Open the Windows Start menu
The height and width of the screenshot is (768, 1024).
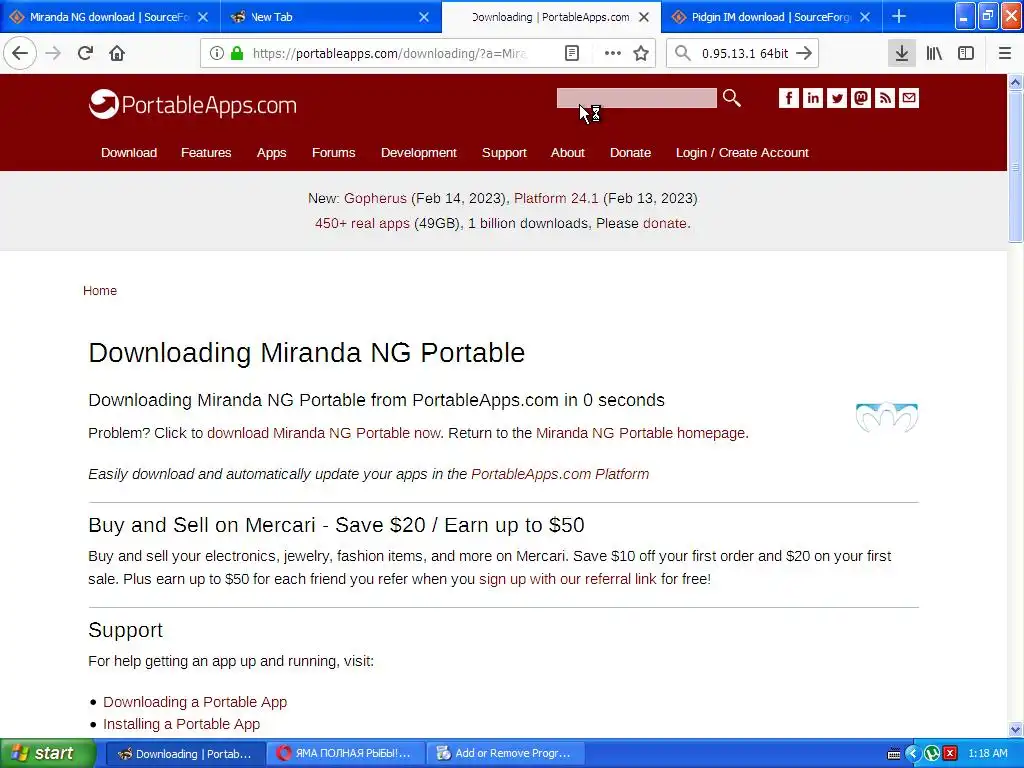tap(46, 753)
